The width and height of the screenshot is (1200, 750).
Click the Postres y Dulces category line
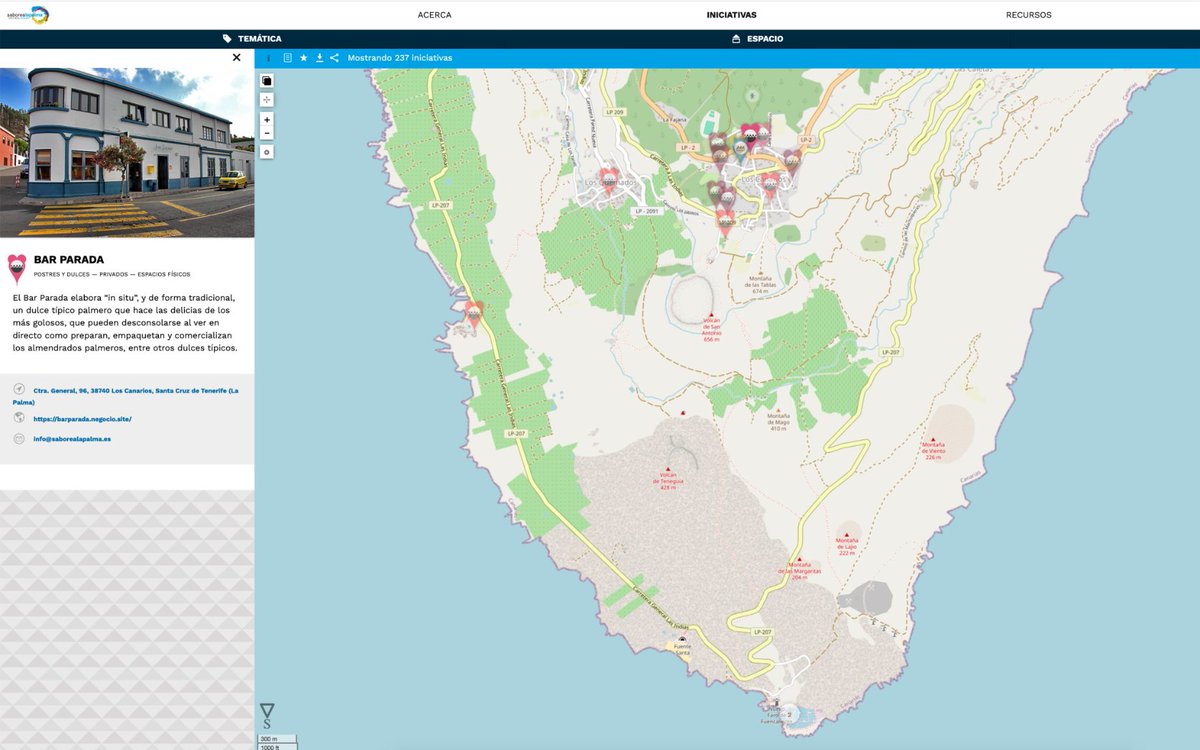(x=112, y=274)
